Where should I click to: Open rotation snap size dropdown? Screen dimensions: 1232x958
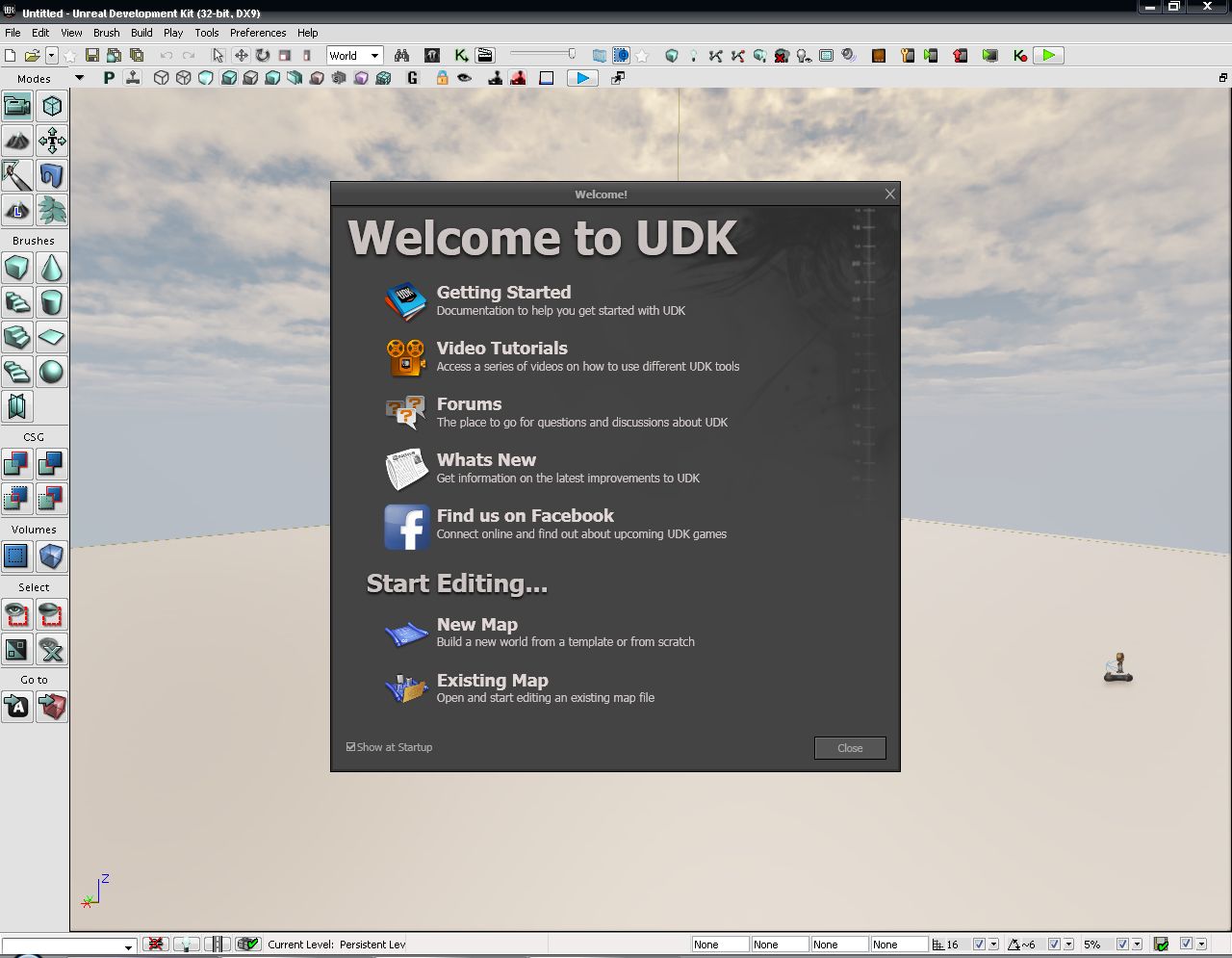pos(1068,945)
